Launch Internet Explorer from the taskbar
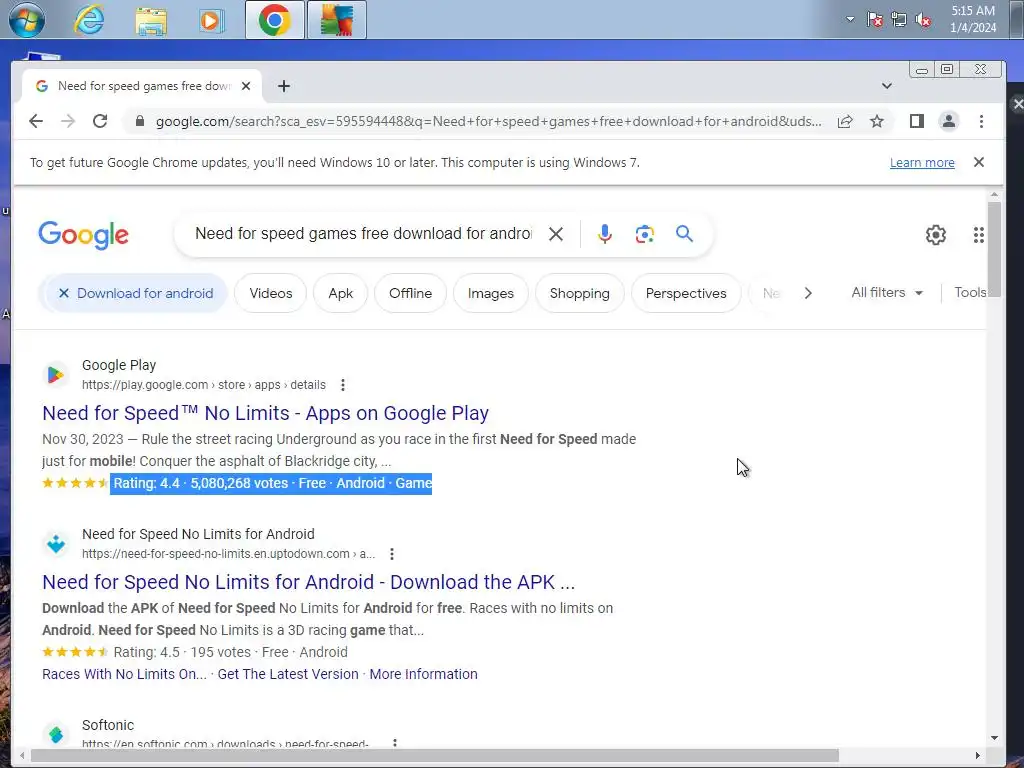This screenshot has height=768, width=1024. click(89, 20)
